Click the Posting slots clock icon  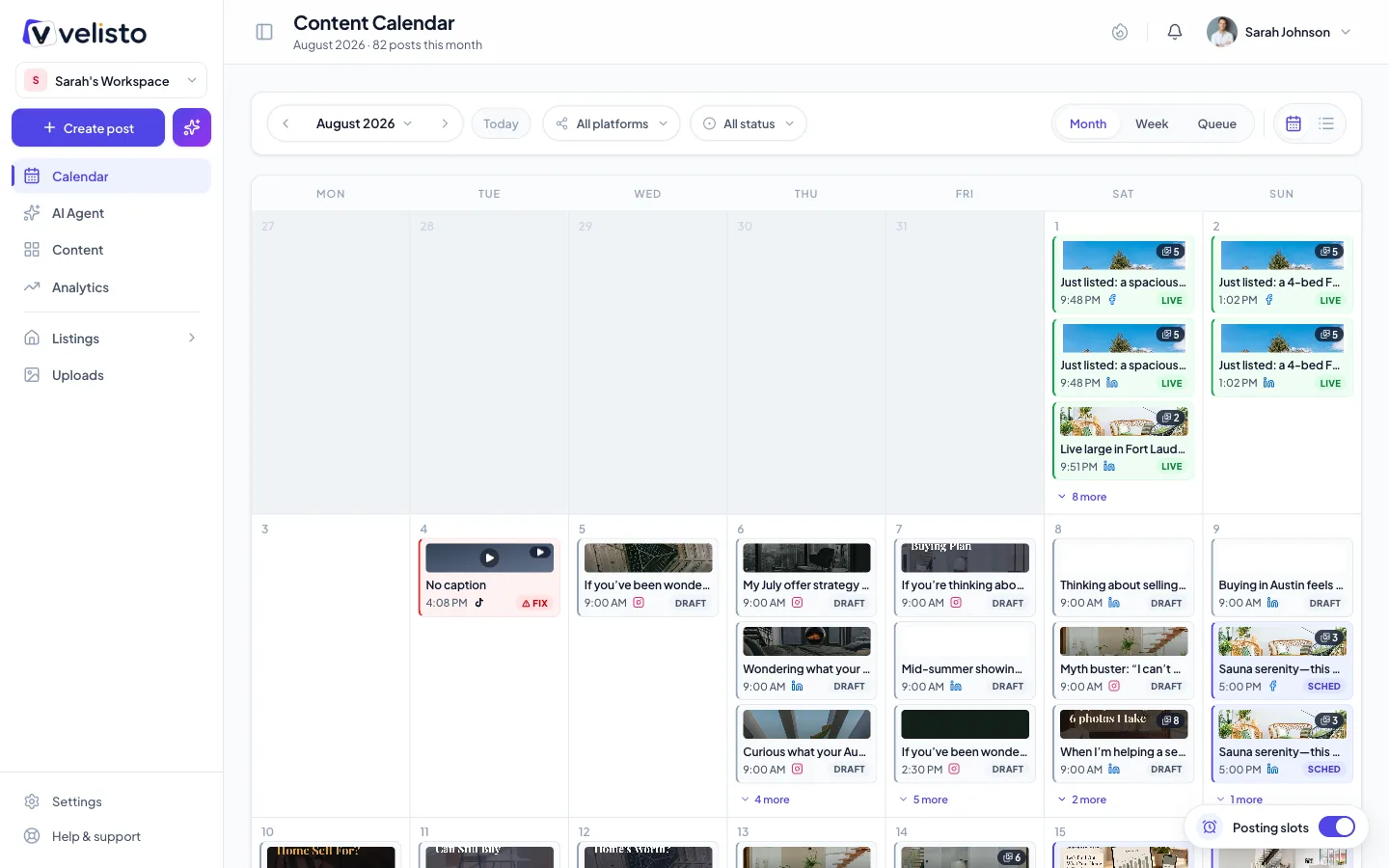(x=1210, y=827)
